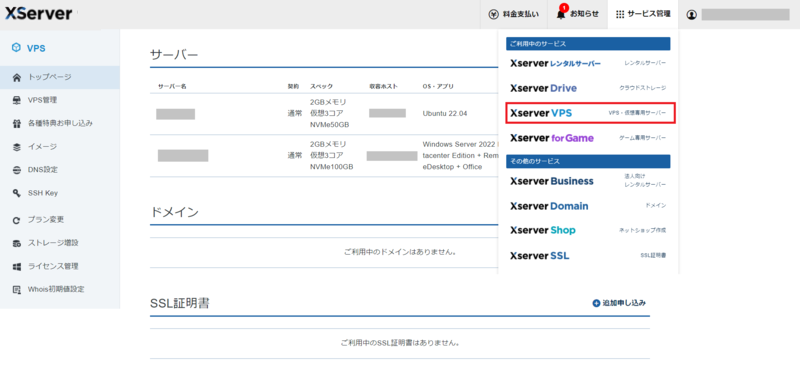Open ストレージ増設 in the sidebar
This screenshot has width=800, height=380.
click(x=60, y=243)
